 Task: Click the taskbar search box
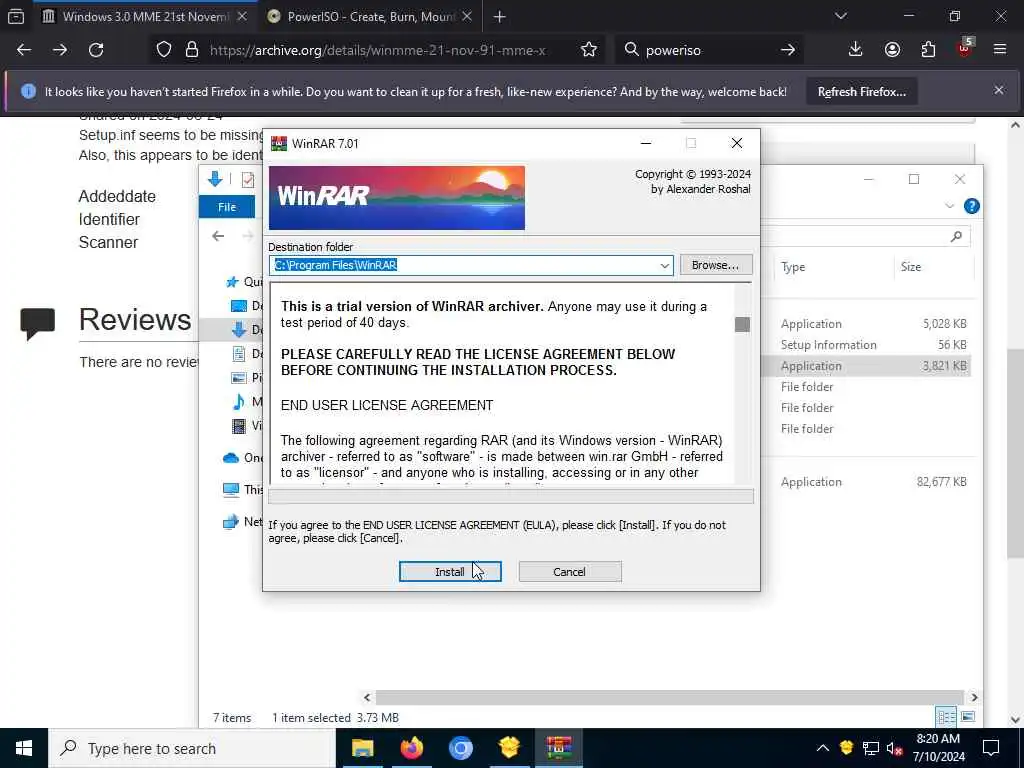192,748
